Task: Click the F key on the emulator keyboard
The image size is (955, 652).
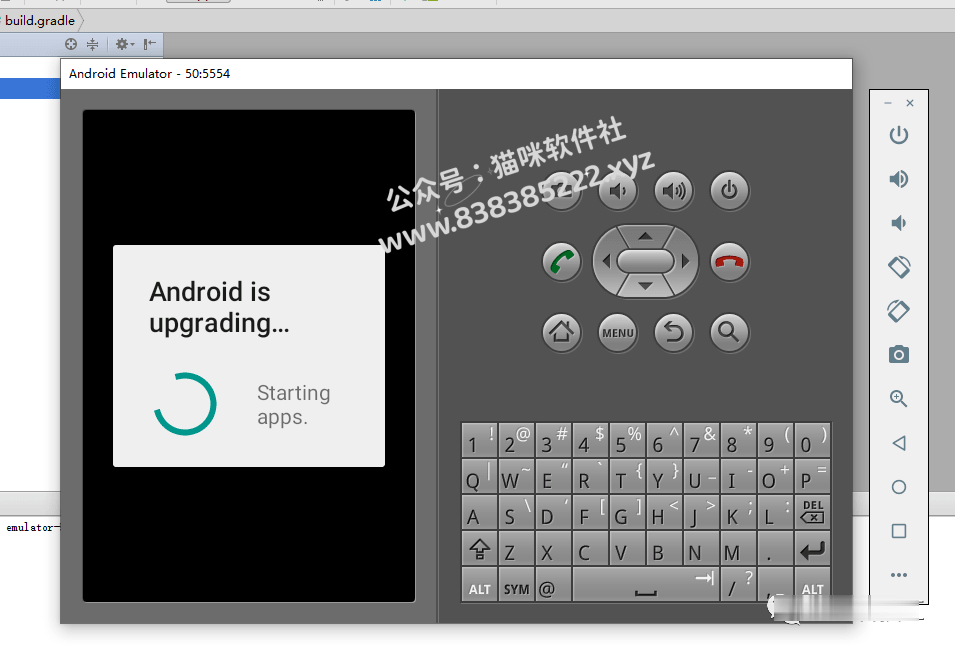Action: tap(590, 513)
